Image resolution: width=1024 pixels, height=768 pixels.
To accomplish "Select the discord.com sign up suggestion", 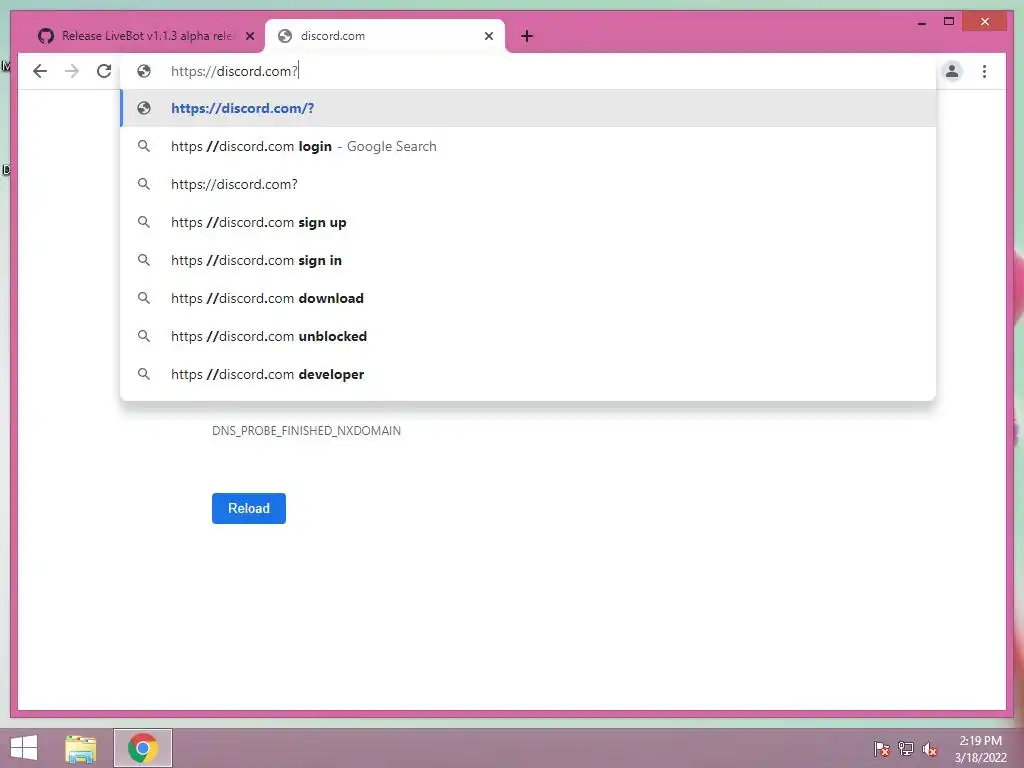I will (x=528, y=222).
